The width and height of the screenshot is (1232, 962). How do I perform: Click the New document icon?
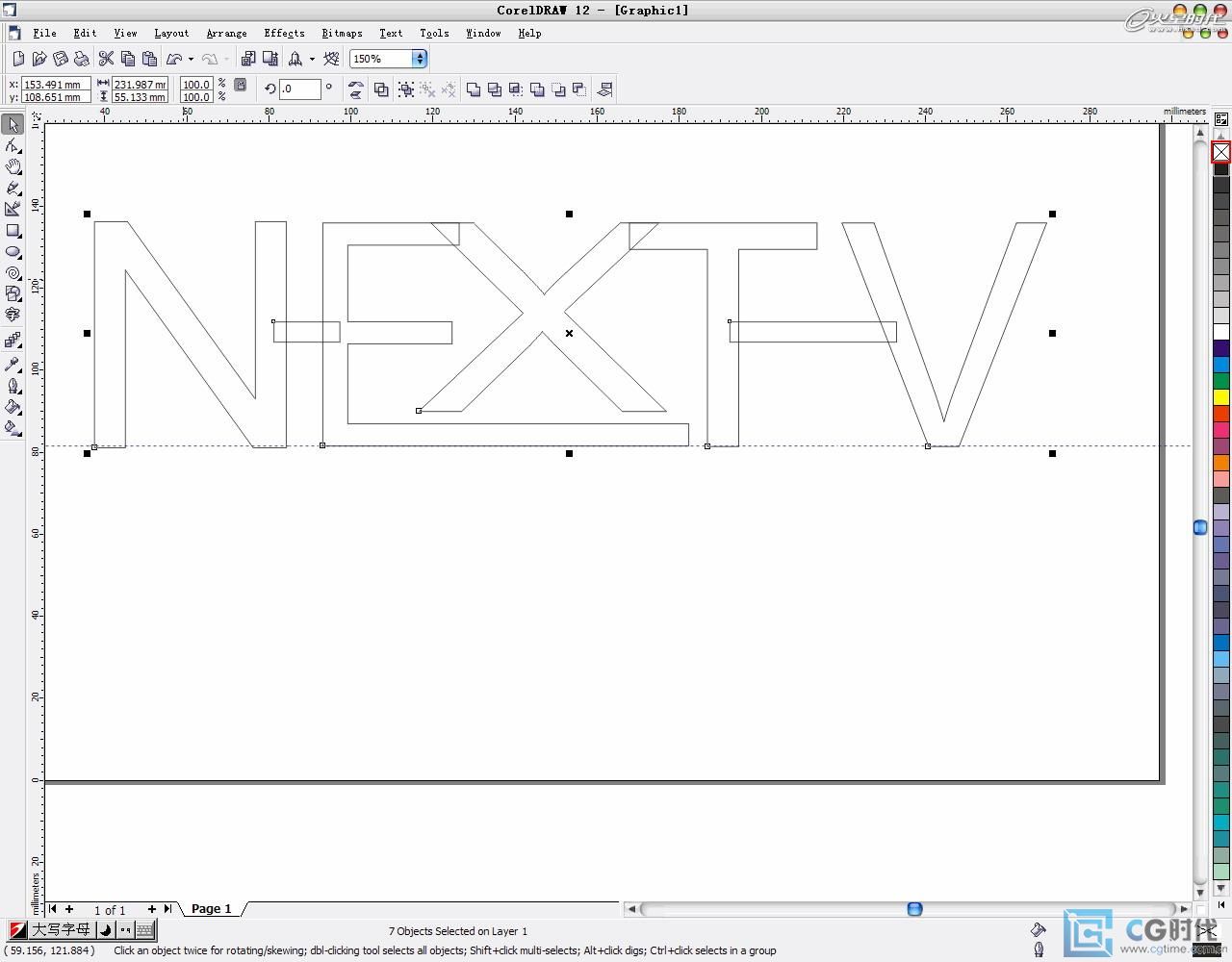point(18,59)
